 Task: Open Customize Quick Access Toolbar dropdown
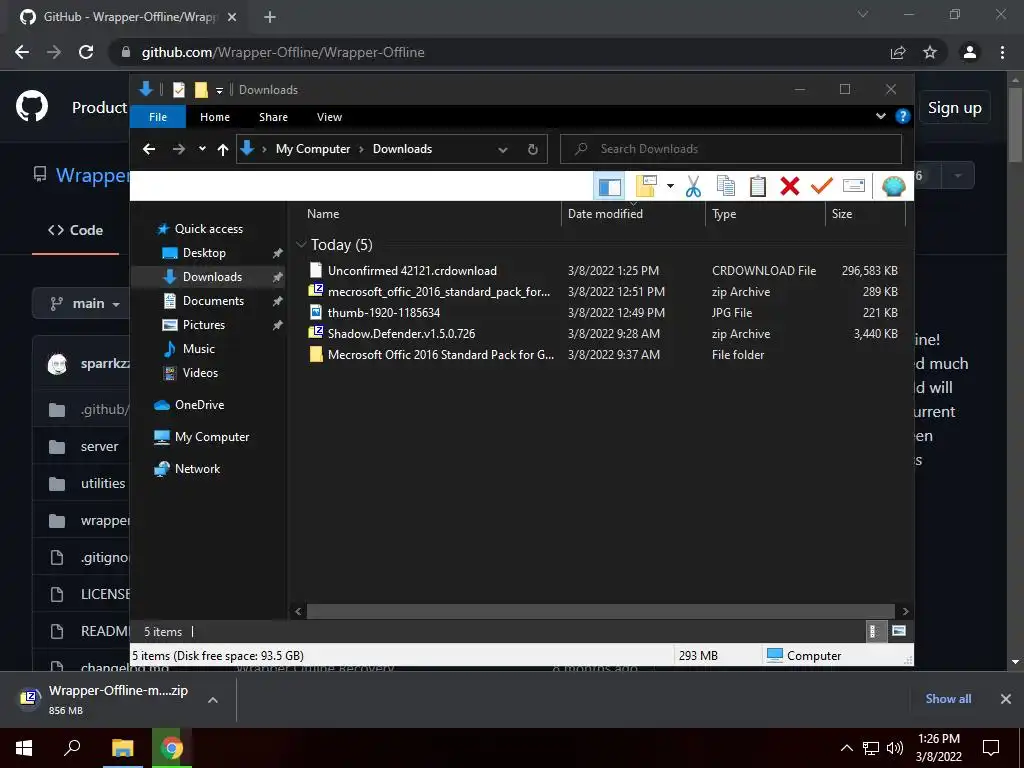point(219,90)
